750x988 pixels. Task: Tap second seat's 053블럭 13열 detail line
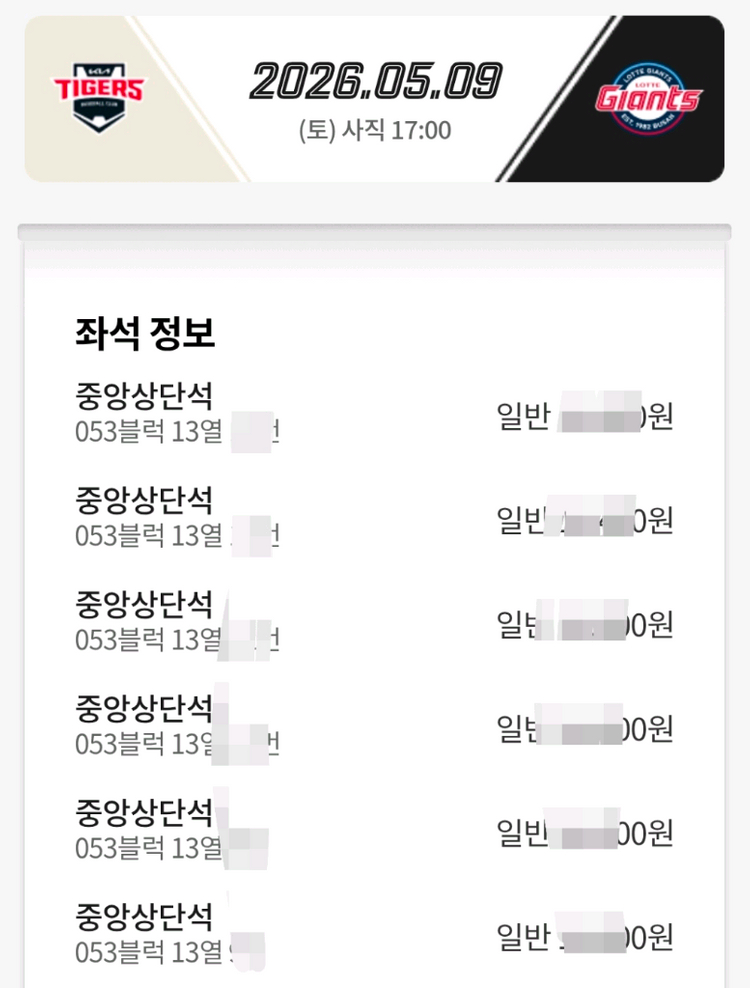point(176,536)
